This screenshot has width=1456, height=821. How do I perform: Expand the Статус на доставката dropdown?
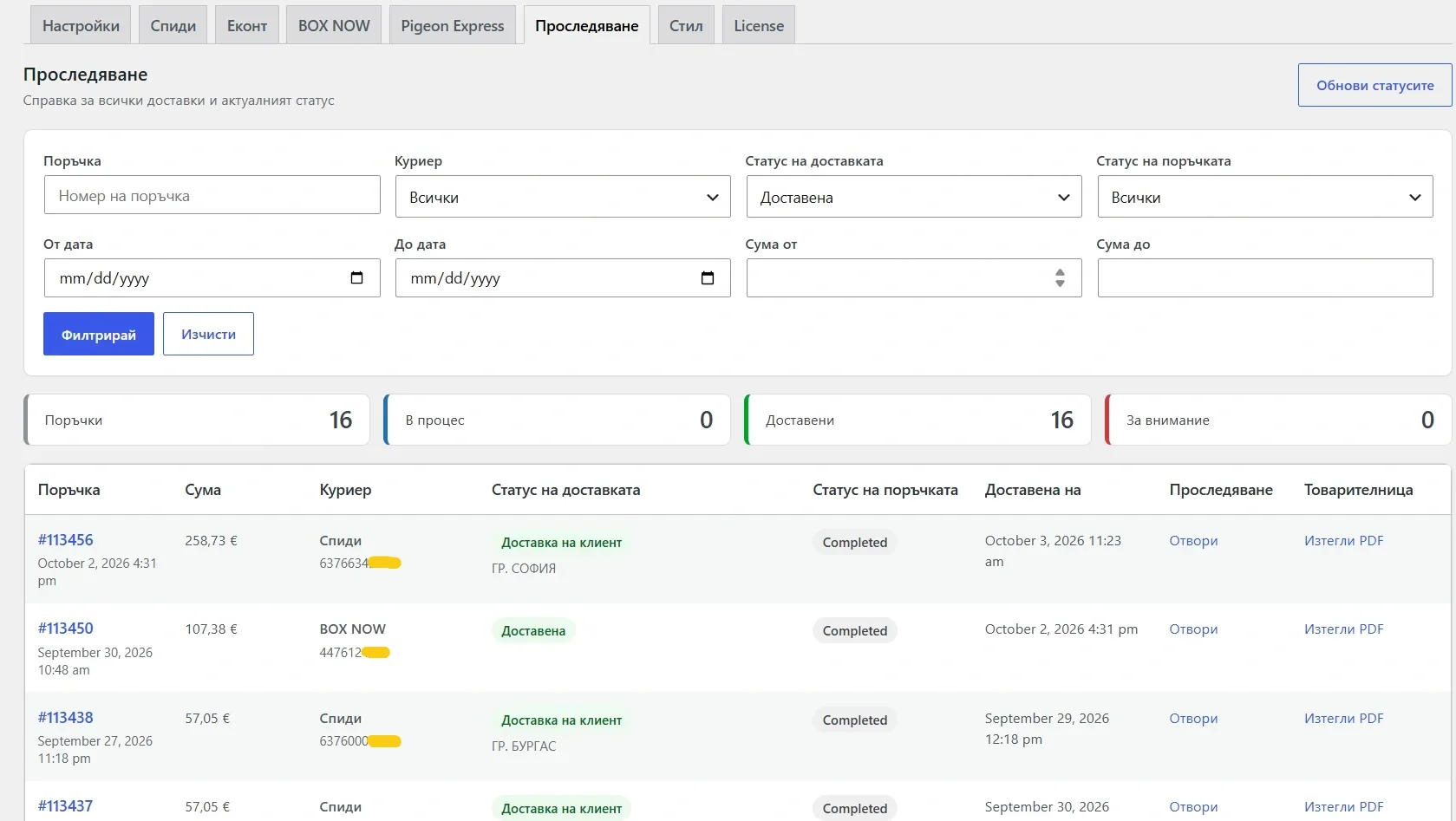(914, 197)
